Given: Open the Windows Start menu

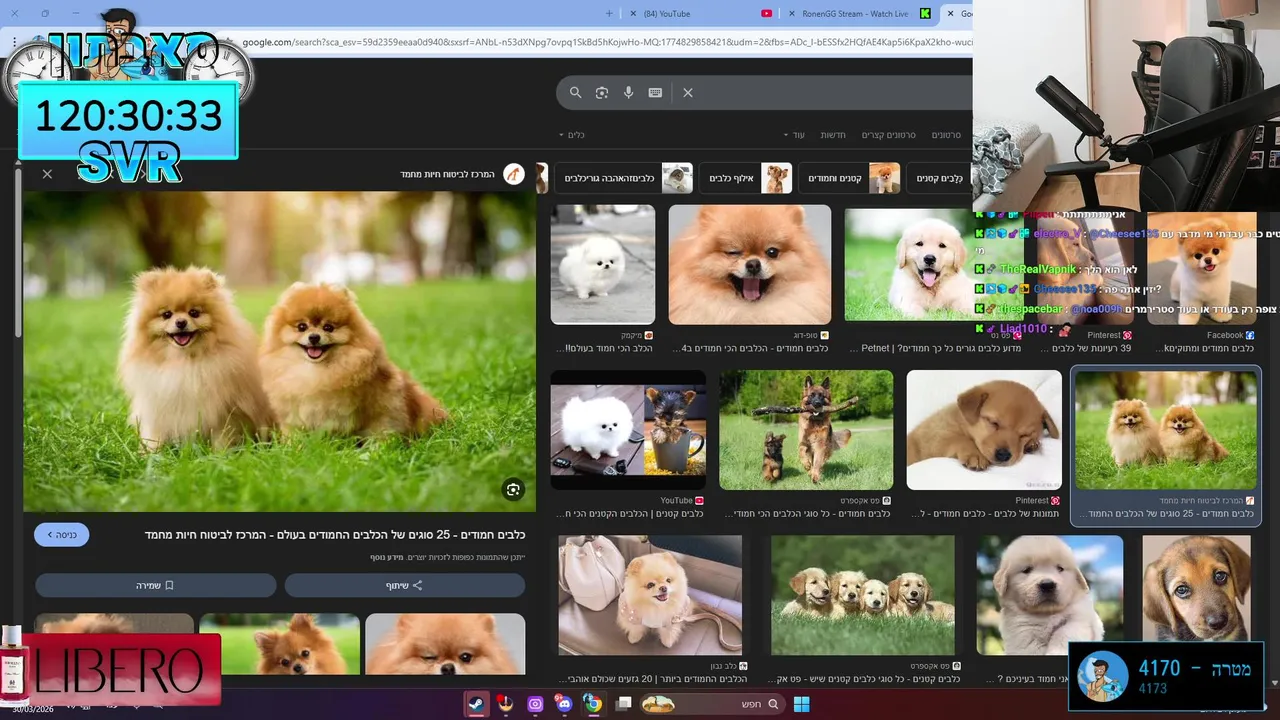Looking at the screenshot, I should [x=801, y=704].
